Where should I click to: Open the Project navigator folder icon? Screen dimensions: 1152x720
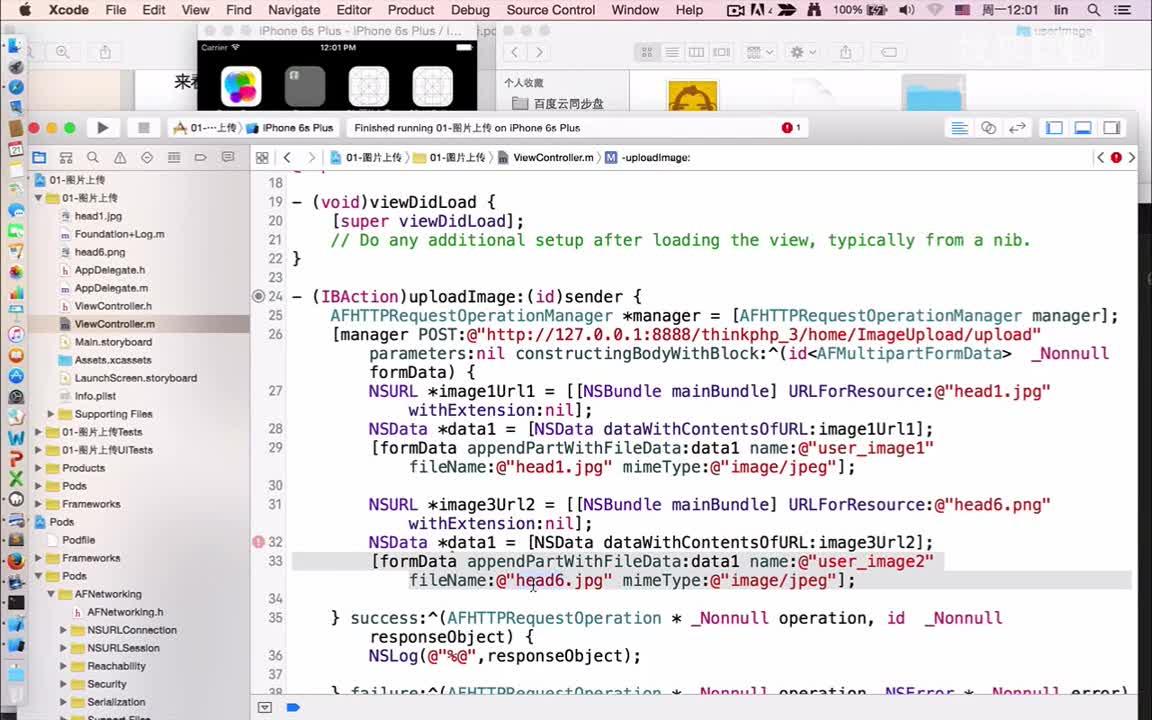(38, 157)
